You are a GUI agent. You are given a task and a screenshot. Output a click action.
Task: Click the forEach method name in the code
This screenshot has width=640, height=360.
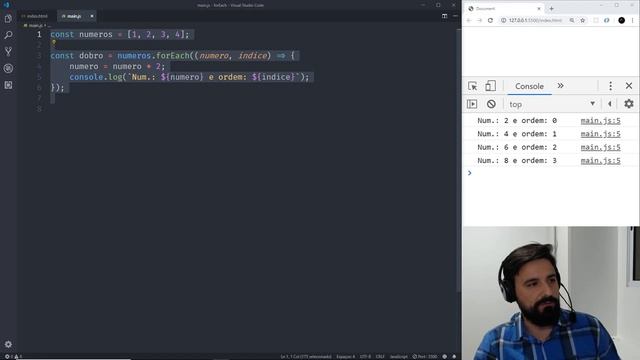[173, 56]
